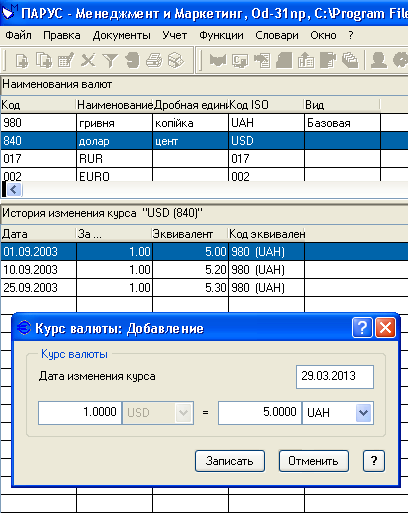Viewport: 408px width, 513px height.
Task: Open the Словари menu
Action: pyautogui.click(x=277, y=35)
